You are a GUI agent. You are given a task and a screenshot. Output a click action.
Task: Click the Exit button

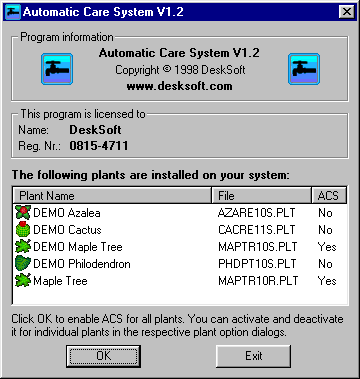[254, 356]
